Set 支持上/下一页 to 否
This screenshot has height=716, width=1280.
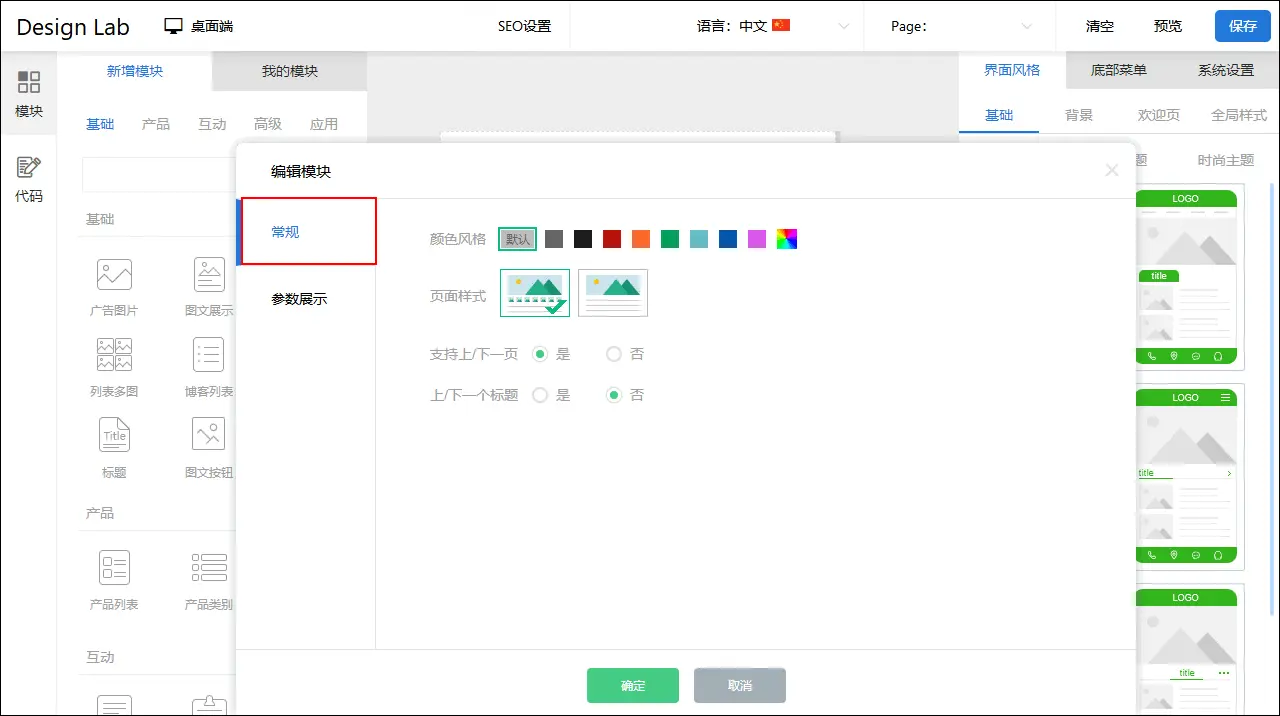click(x=614, y=354)
